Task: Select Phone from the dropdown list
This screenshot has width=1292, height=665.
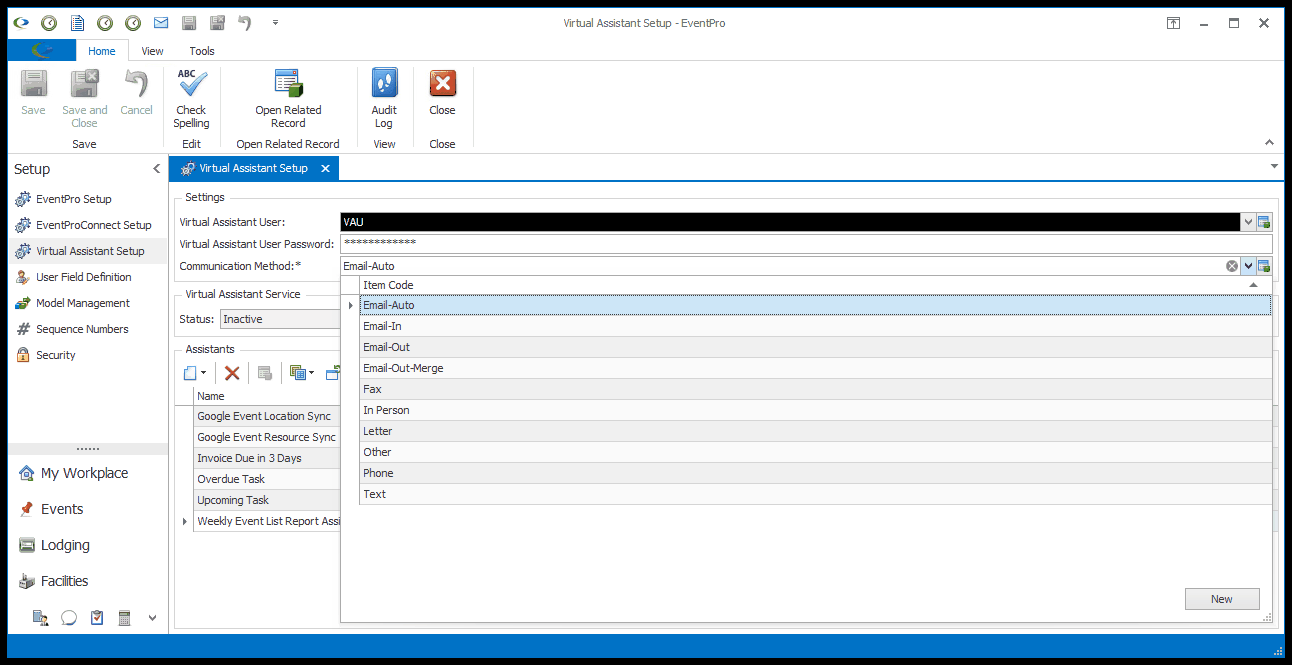Action: 815,473
